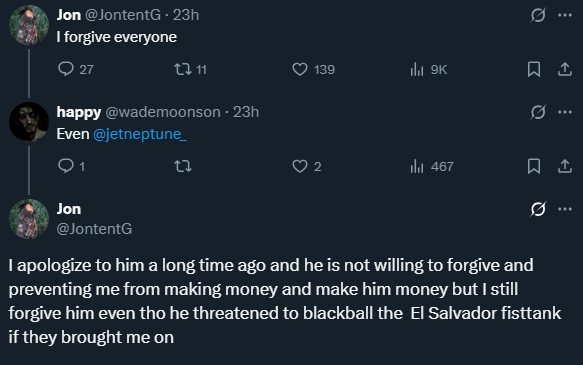Screen dimensions: 583x365
Task: Open Grok icon on Jon's first tweet
Action: point(538,15)
